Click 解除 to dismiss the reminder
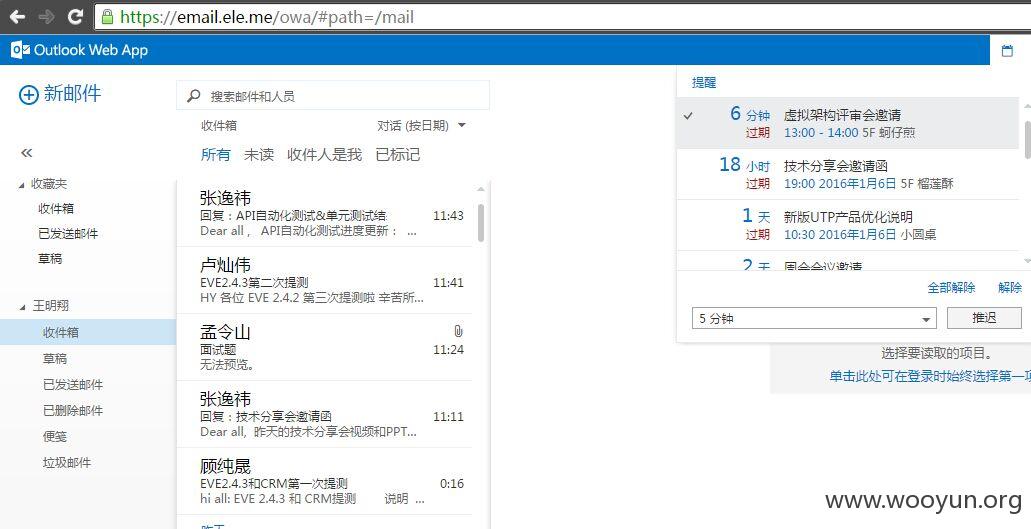 tap(1010, 288)
